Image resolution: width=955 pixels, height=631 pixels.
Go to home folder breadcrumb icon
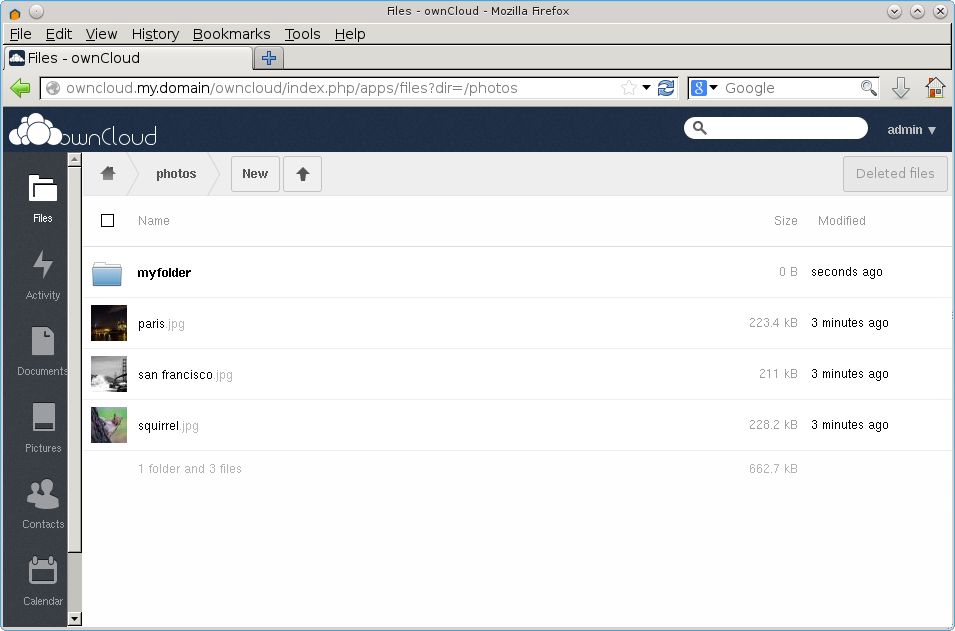pyautogui.click(x=108, y=174)
